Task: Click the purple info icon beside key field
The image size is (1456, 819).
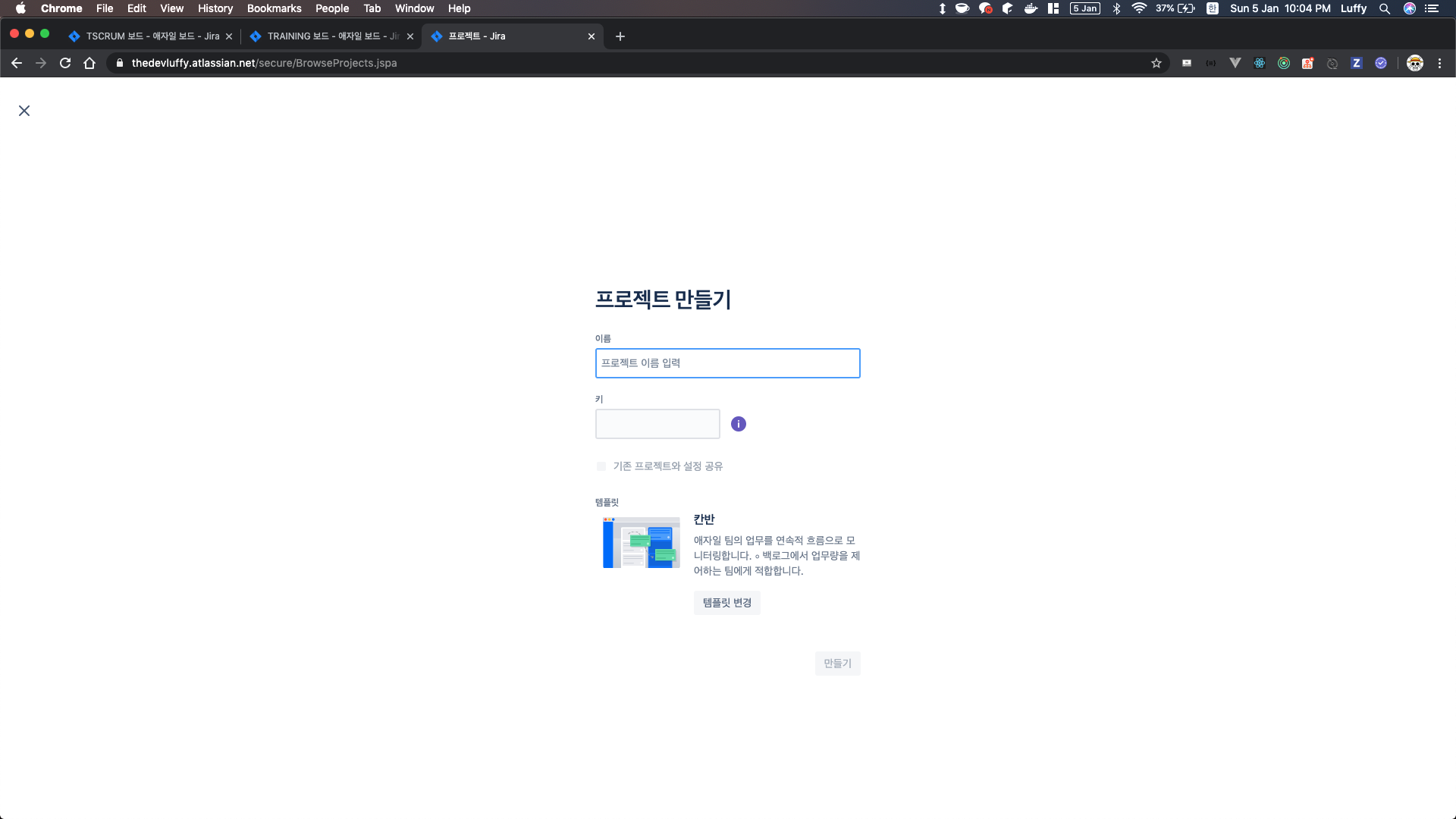Action: click(x=738, y=424)
